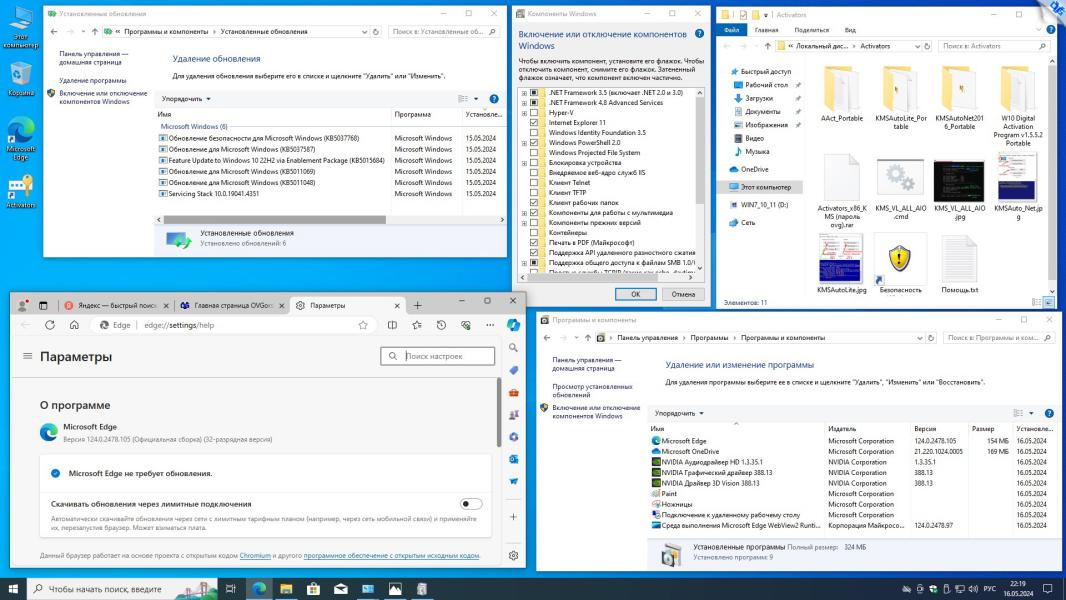Open Упорядочить dropdown in Programs and Features
Screen dimensions: 1066x600
click(678, 413)
